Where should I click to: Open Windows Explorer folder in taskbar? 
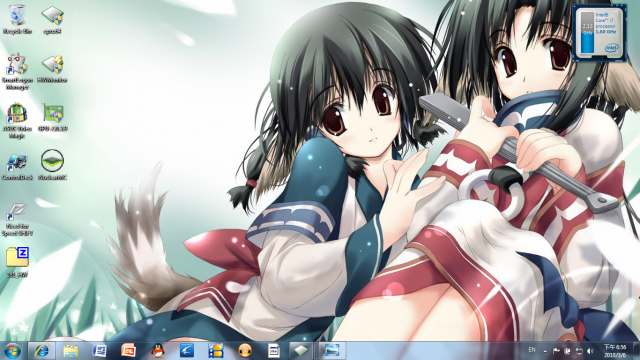(x=71, y=351)
